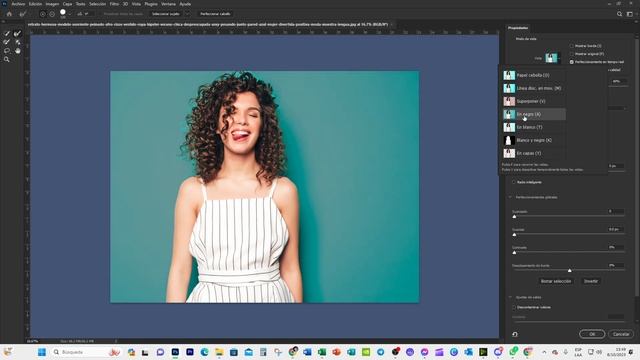Select the Refine Edge Brush tool

17,33
